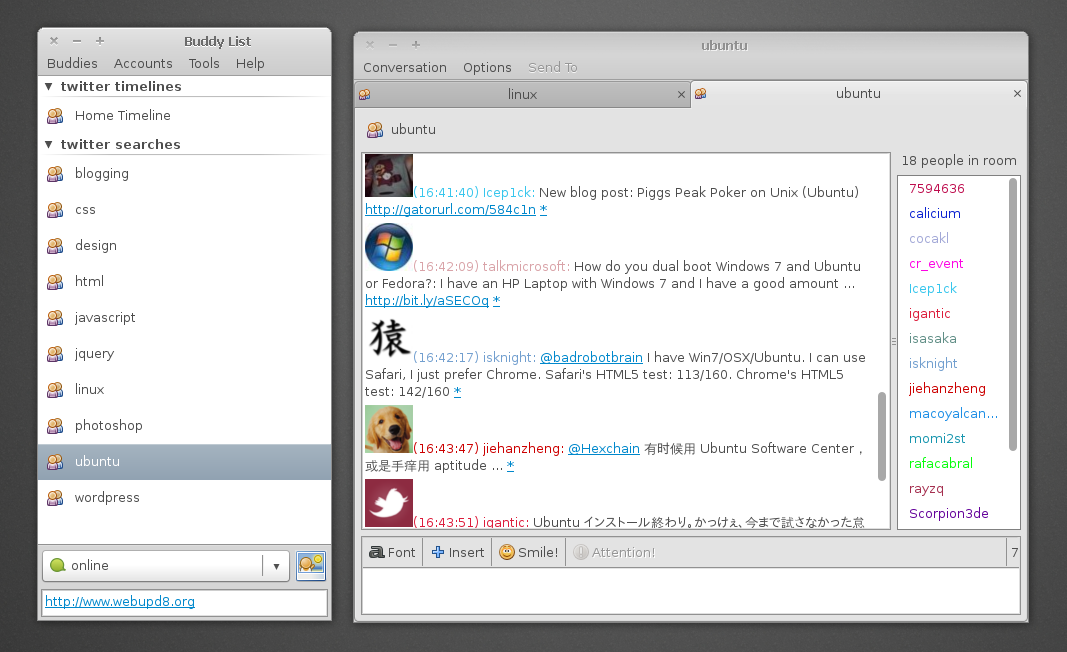Click the green online status icon
The height and width of the screenshot is (652, 1067).
coord(58,566)
